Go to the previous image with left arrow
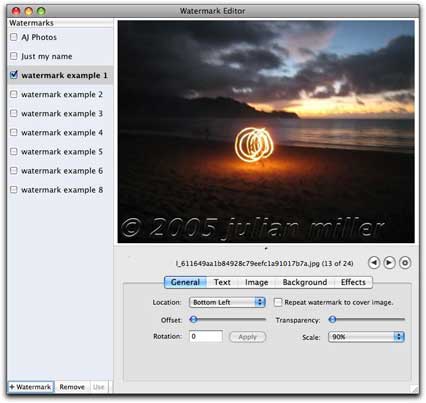The width and height of the screenshot is (426, 403). 374,263
